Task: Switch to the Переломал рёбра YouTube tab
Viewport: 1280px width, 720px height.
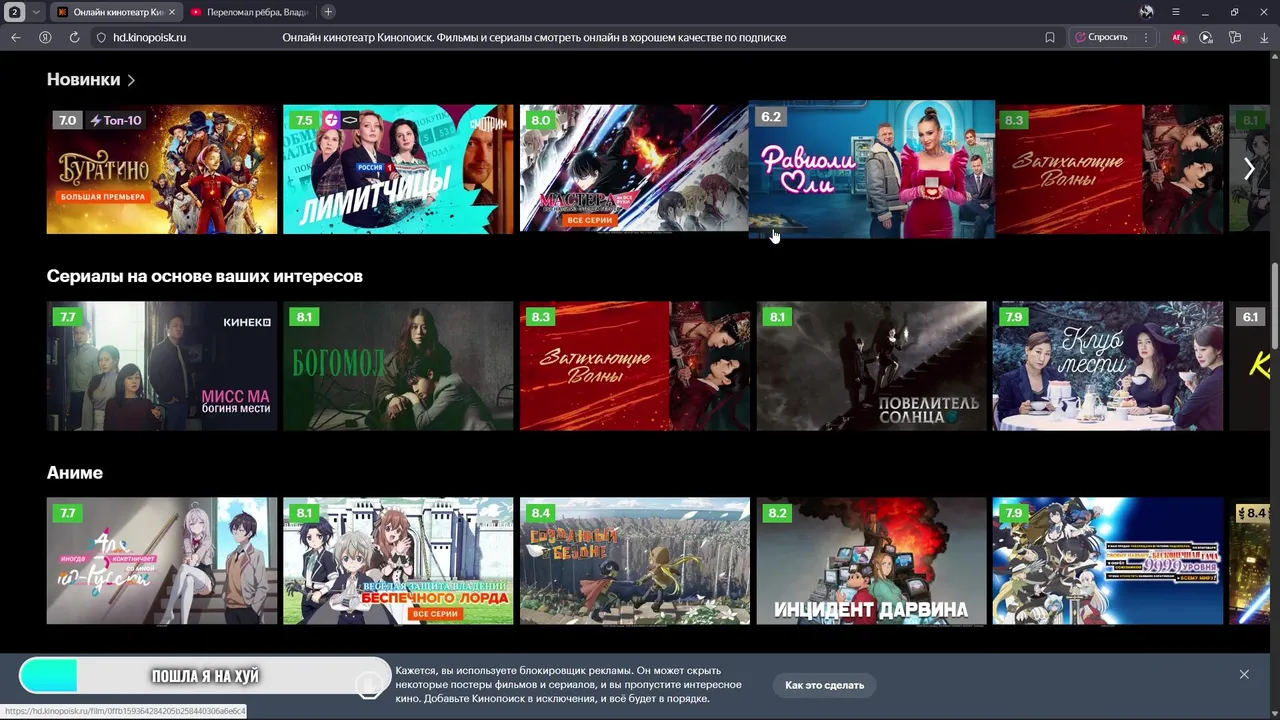Action: click(x=248, y=12)
